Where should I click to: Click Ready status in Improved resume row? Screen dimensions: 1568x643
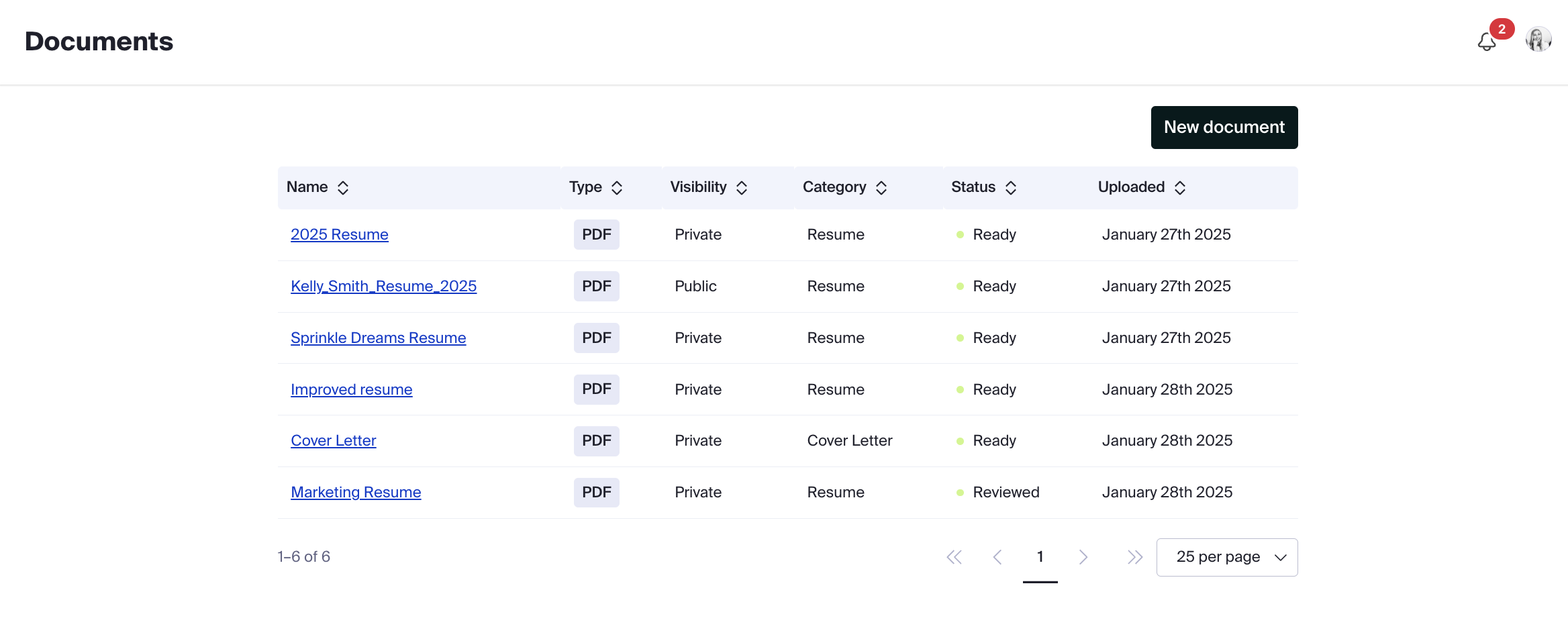coord(995,390)
